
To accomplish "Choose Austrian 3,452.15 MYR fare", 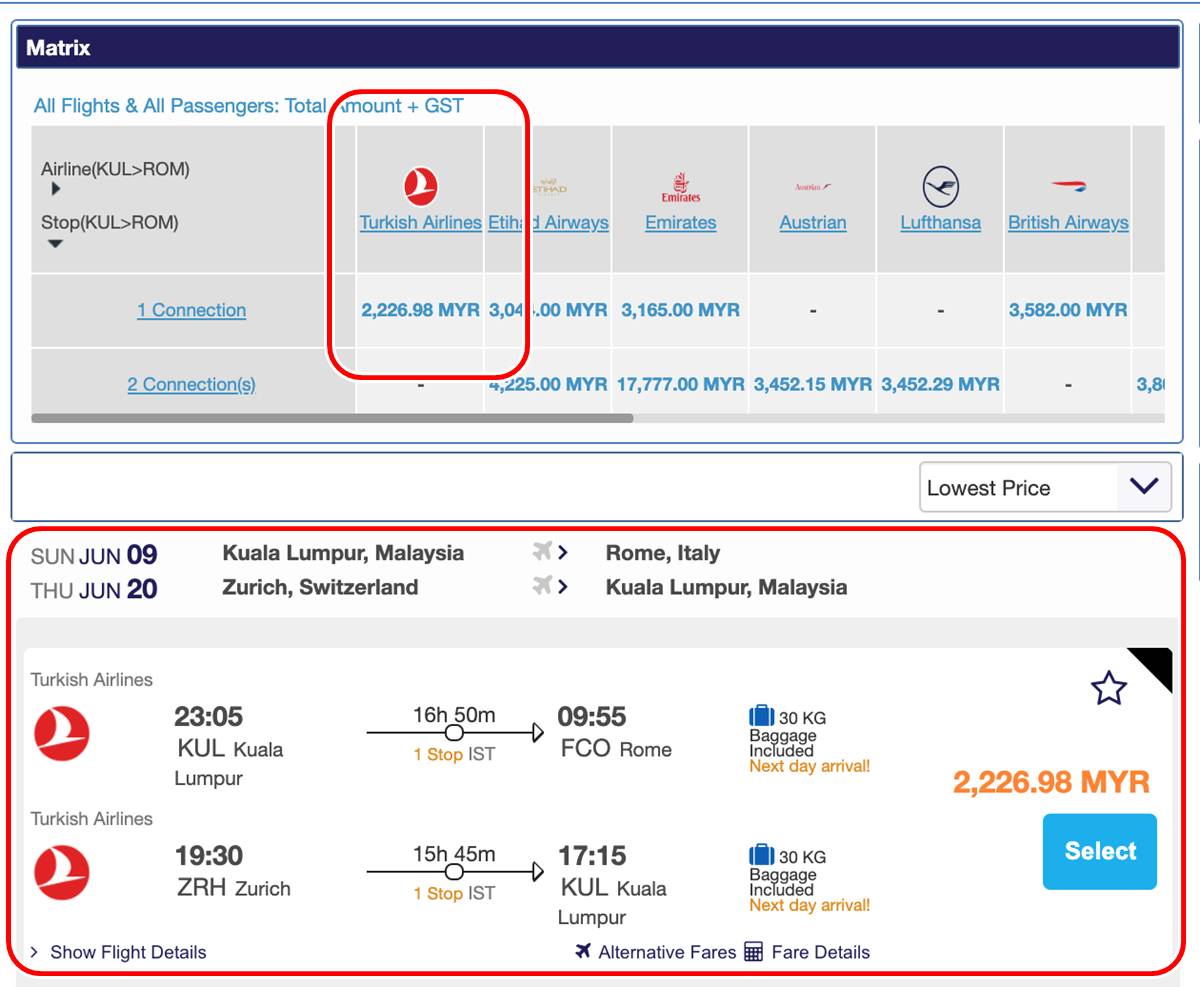I will pyautogui.click(x=813, y=384).
